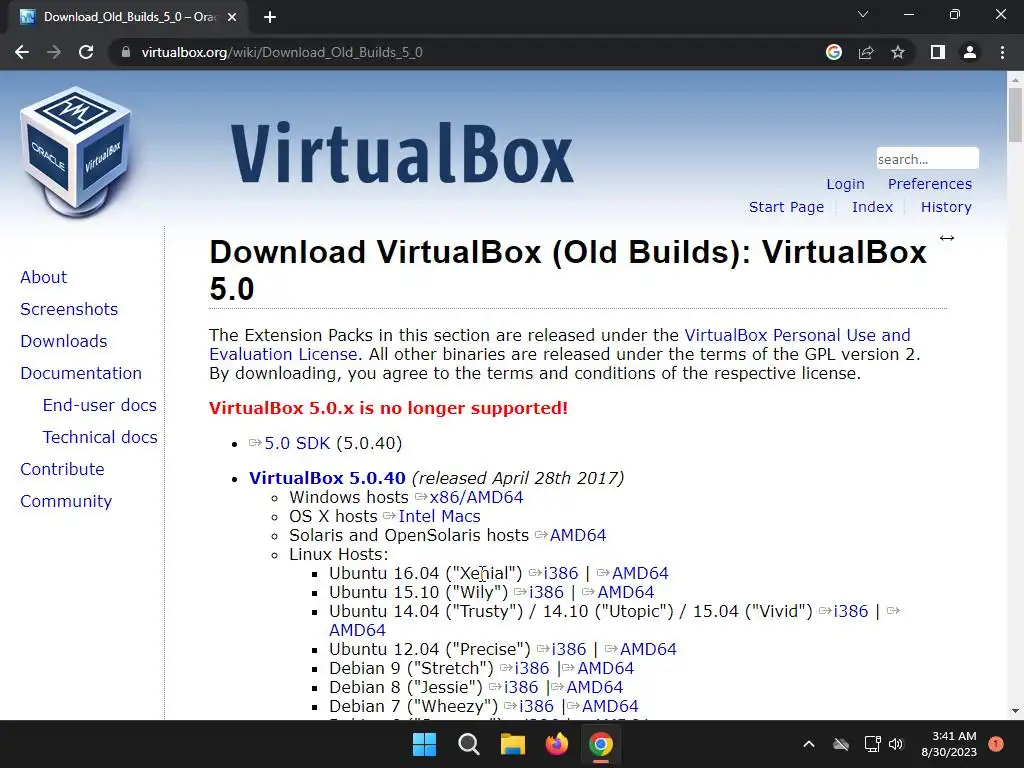The height and width of the screenshot is (768, 1024).
Task: Open About in sidebar
Action: 43,277
